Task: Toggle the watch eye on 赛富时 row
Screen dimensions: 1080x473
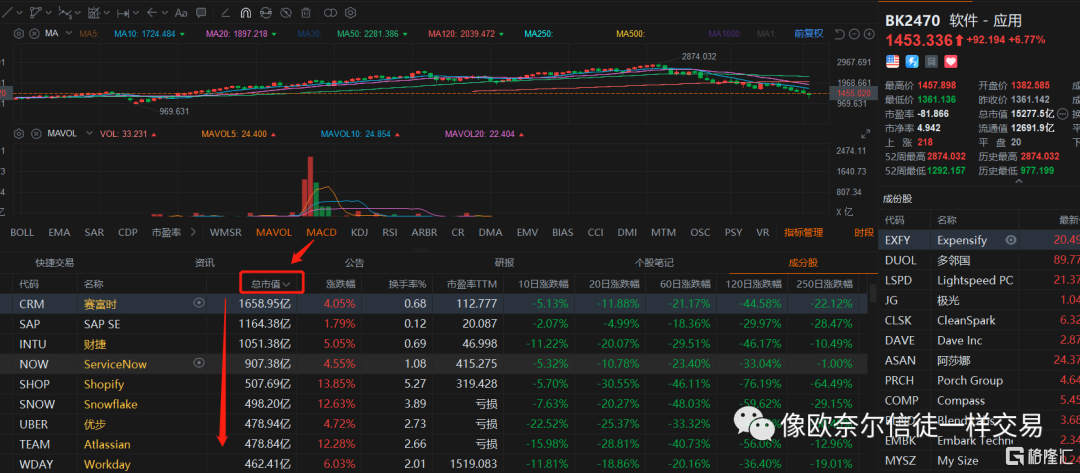Action: click(200, 303)
